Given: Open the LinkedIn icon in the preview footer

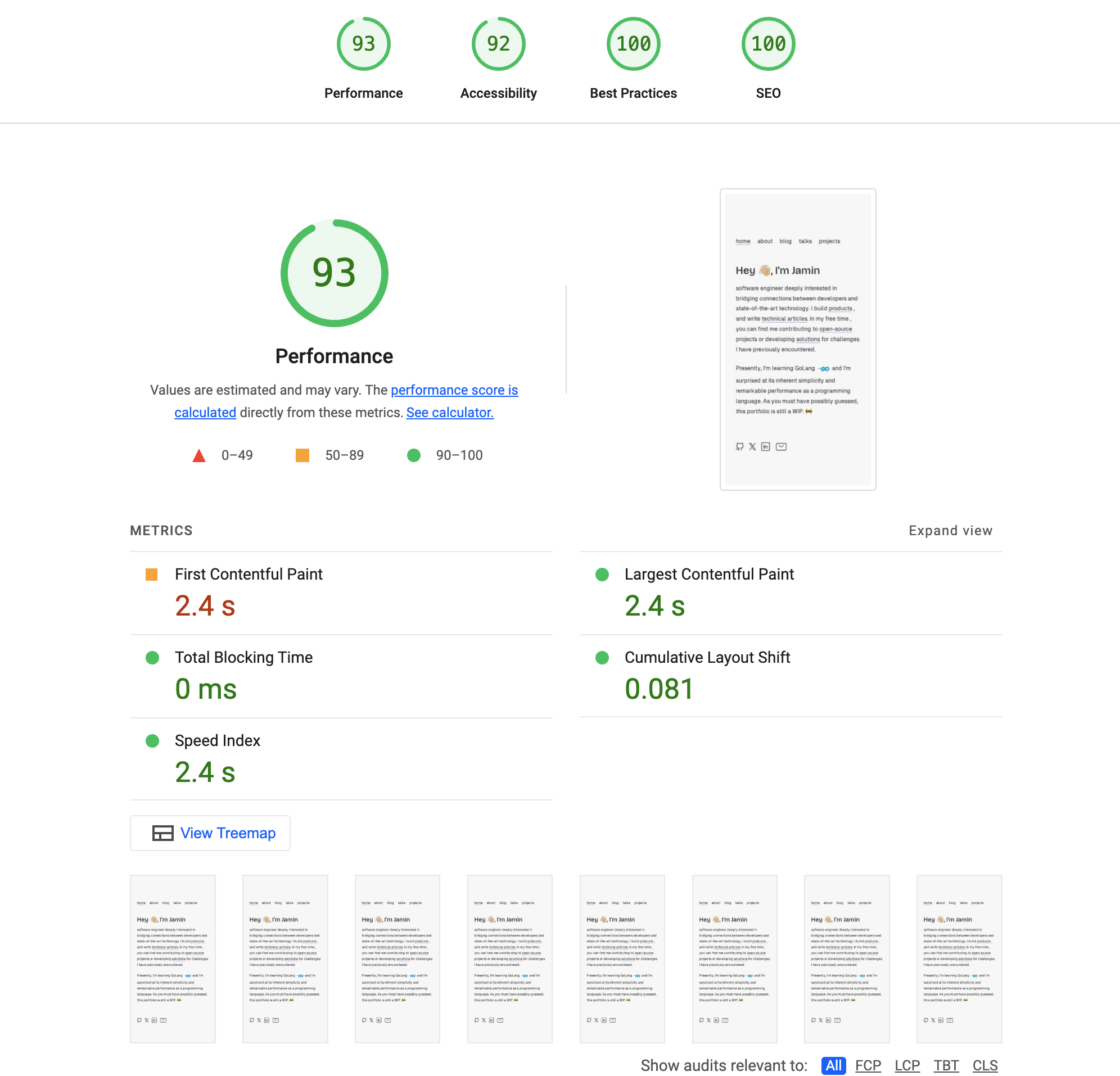Looking at the screenshot, I should 766,446.
